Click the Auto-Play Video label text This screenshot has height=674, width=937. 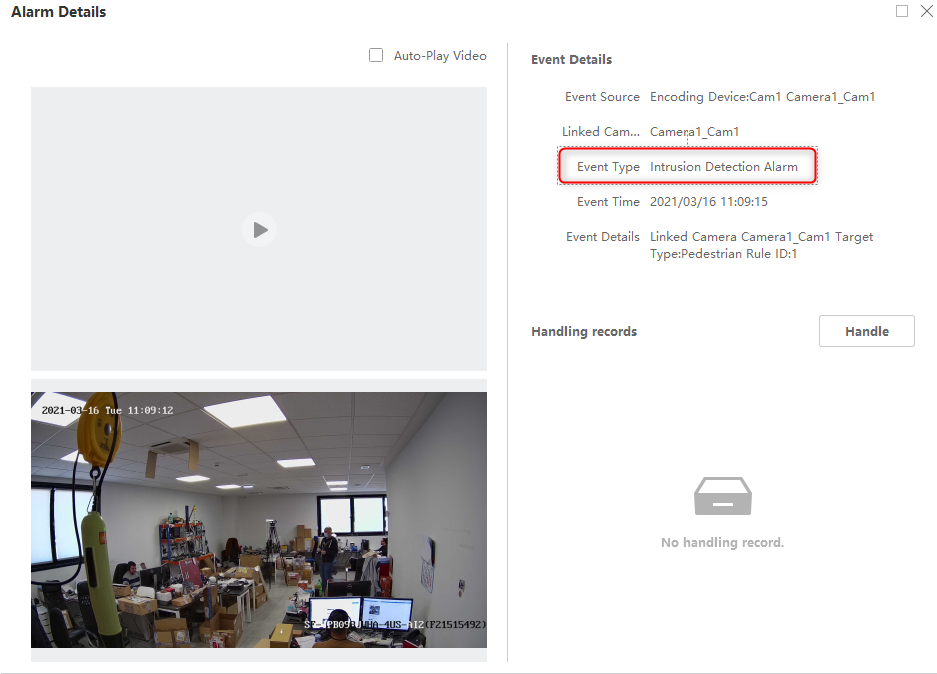(x=440, y=56)
